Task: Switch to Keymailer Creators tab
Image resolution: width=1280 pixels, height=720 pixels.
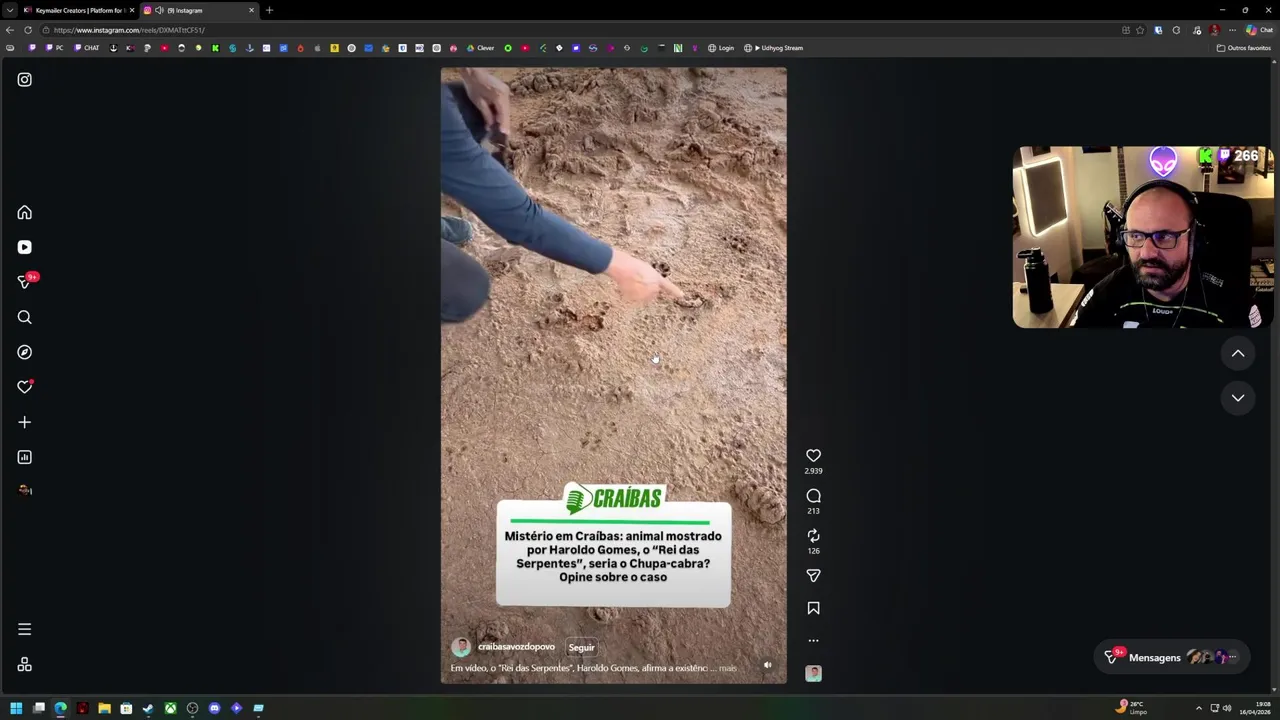Action: click(77, 10)
